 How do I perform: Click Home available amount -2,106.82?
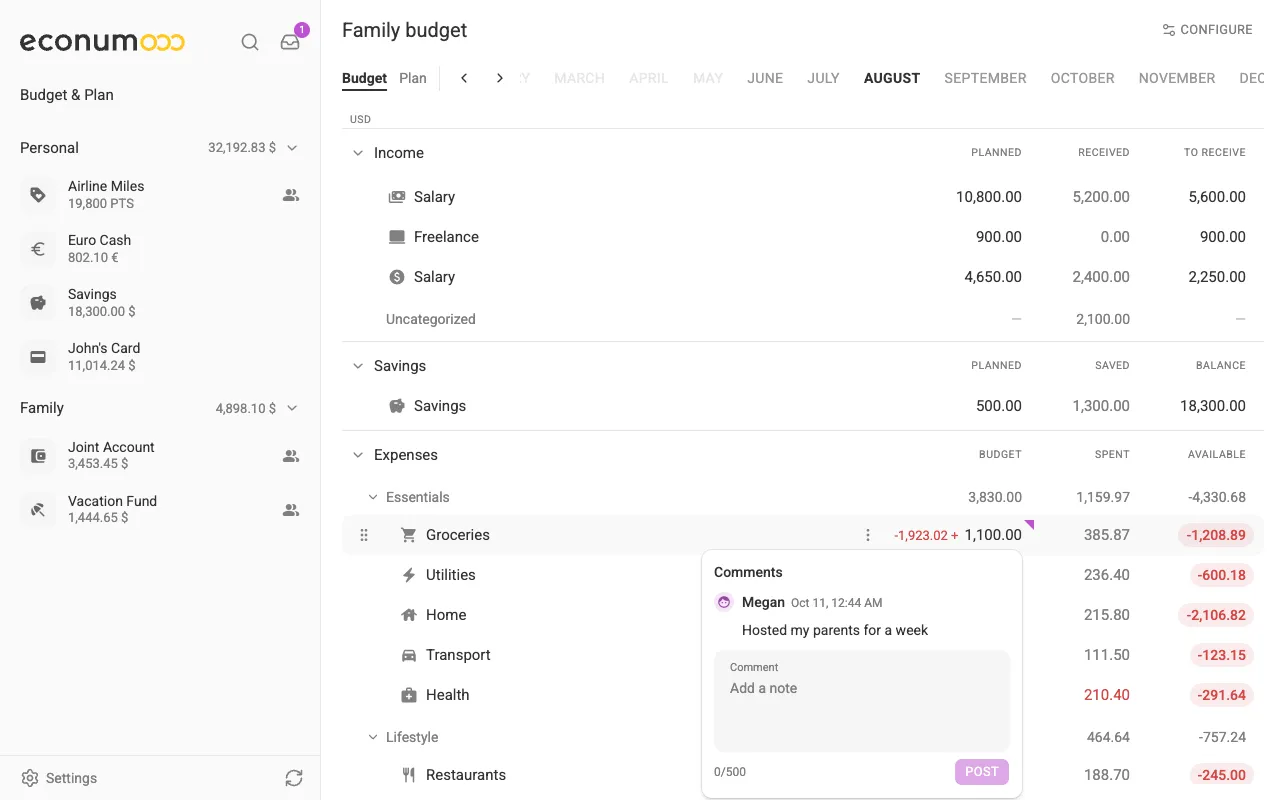tap(1216, 615)
